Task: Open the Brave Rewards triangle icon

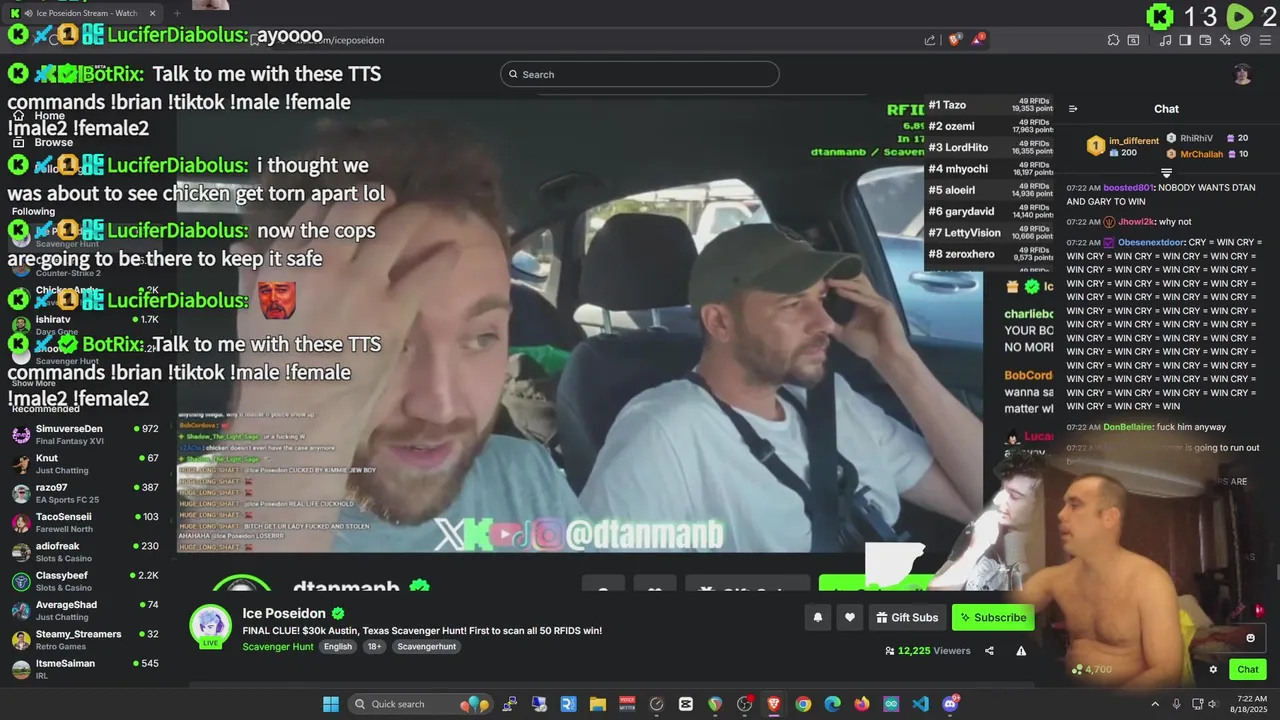Action: (x=978, y=40)
